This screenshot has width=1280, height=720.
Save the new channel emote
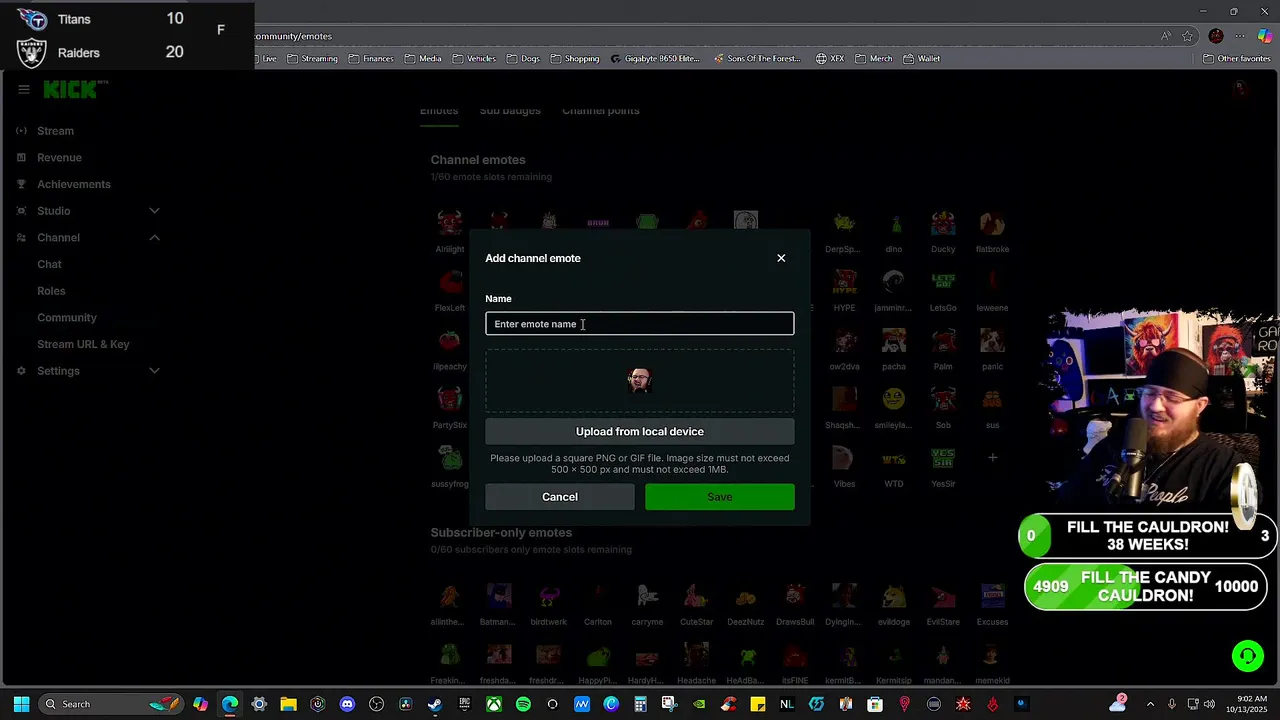click(x=720, y=497)
